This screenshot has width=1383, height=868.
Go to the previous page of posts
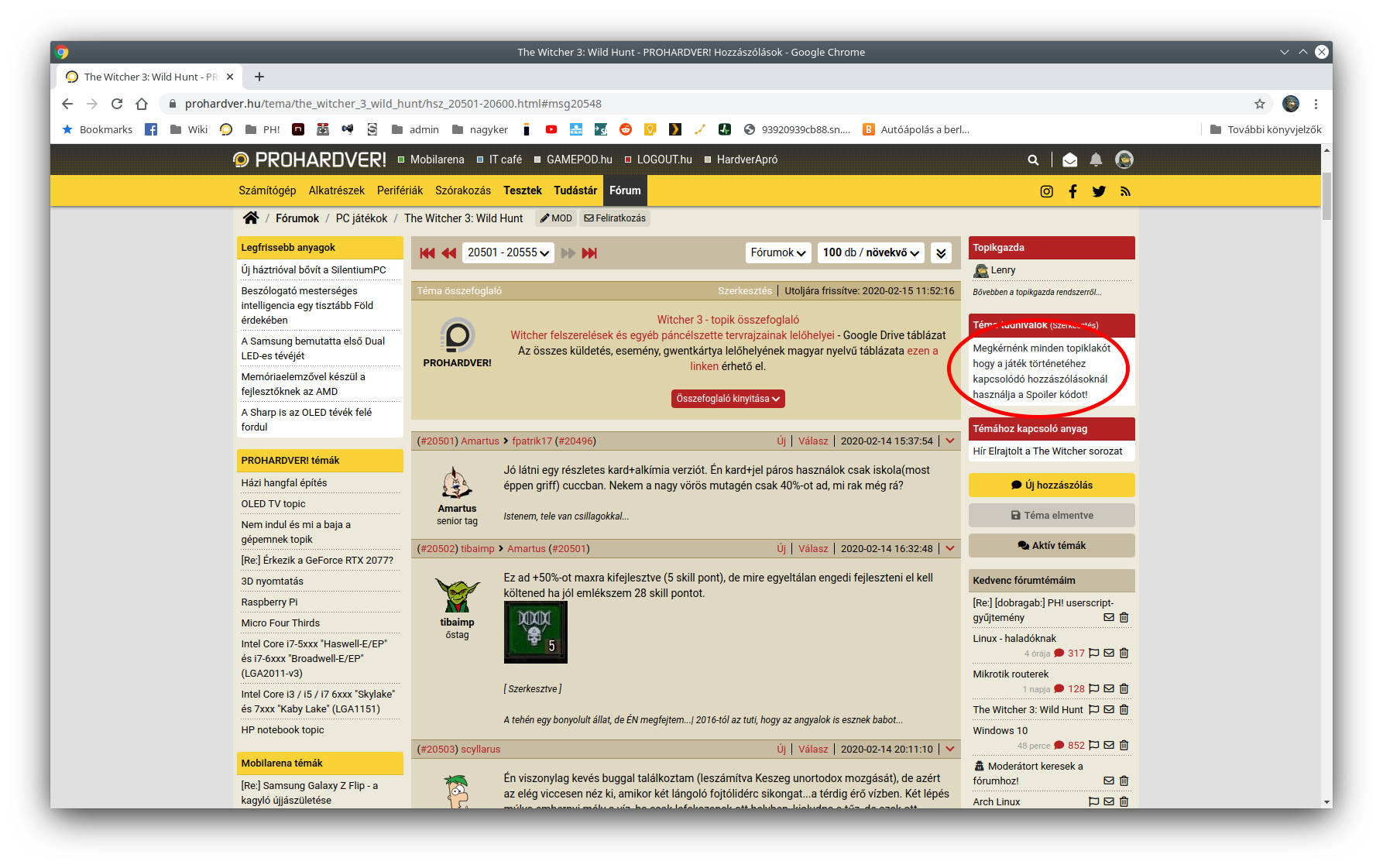point(449,253)
